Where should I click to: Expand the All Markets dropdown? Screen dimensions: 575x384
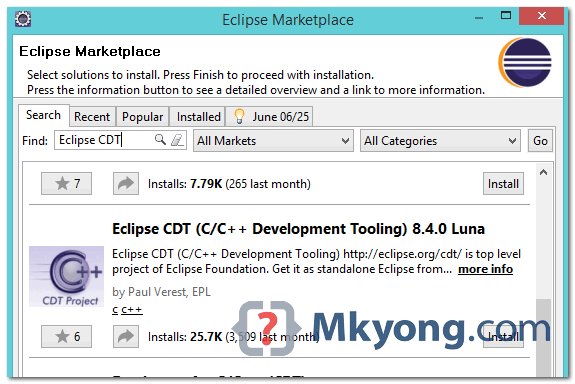[x=273, y=140]
